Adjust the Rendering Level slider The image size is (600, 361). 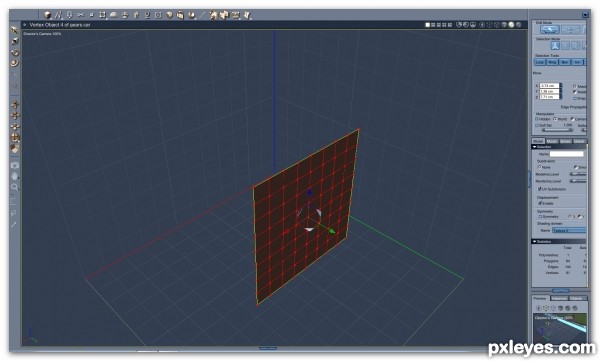[x=578, y=181]
